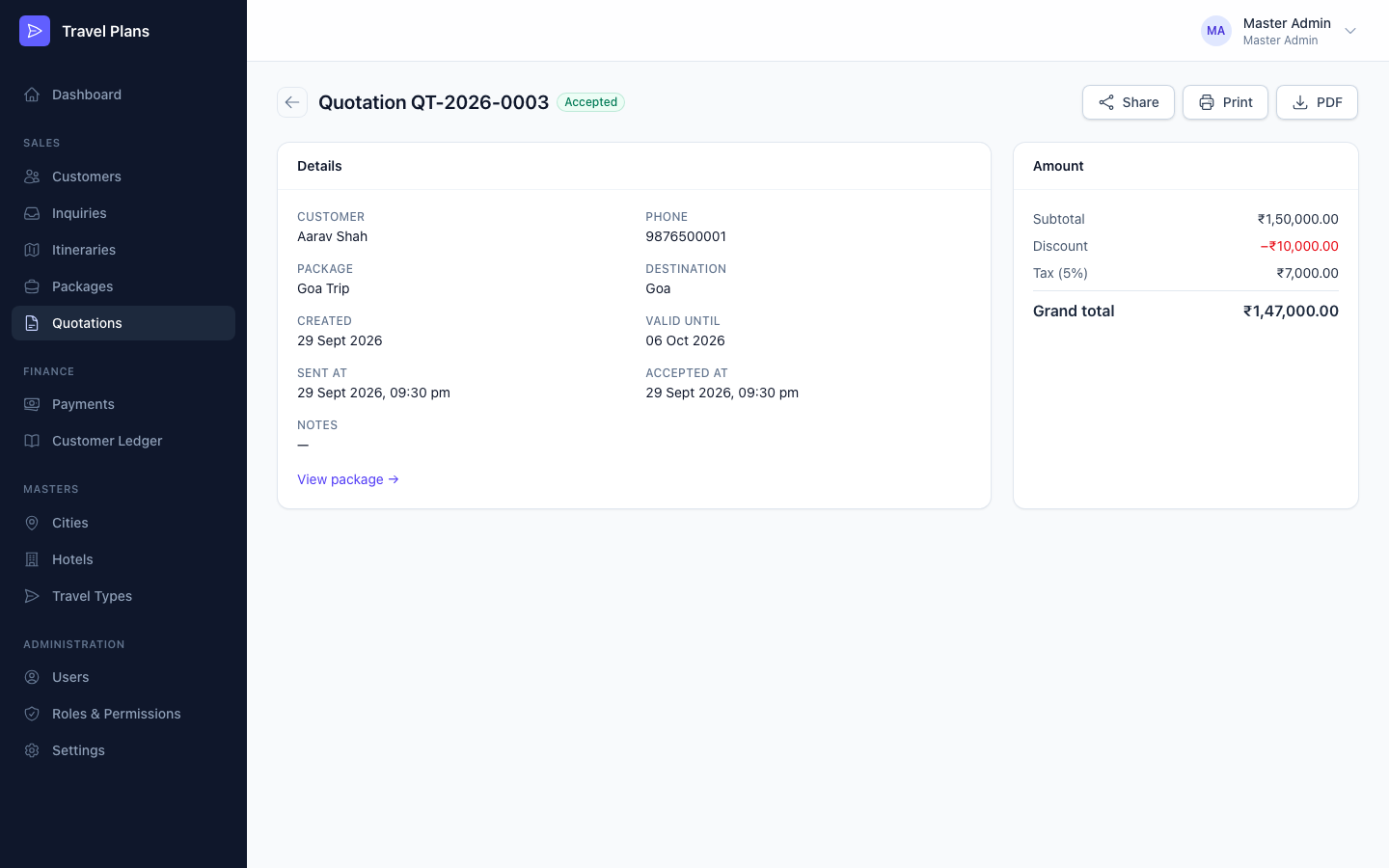Open the Dashboard menu item

point(123,95)
